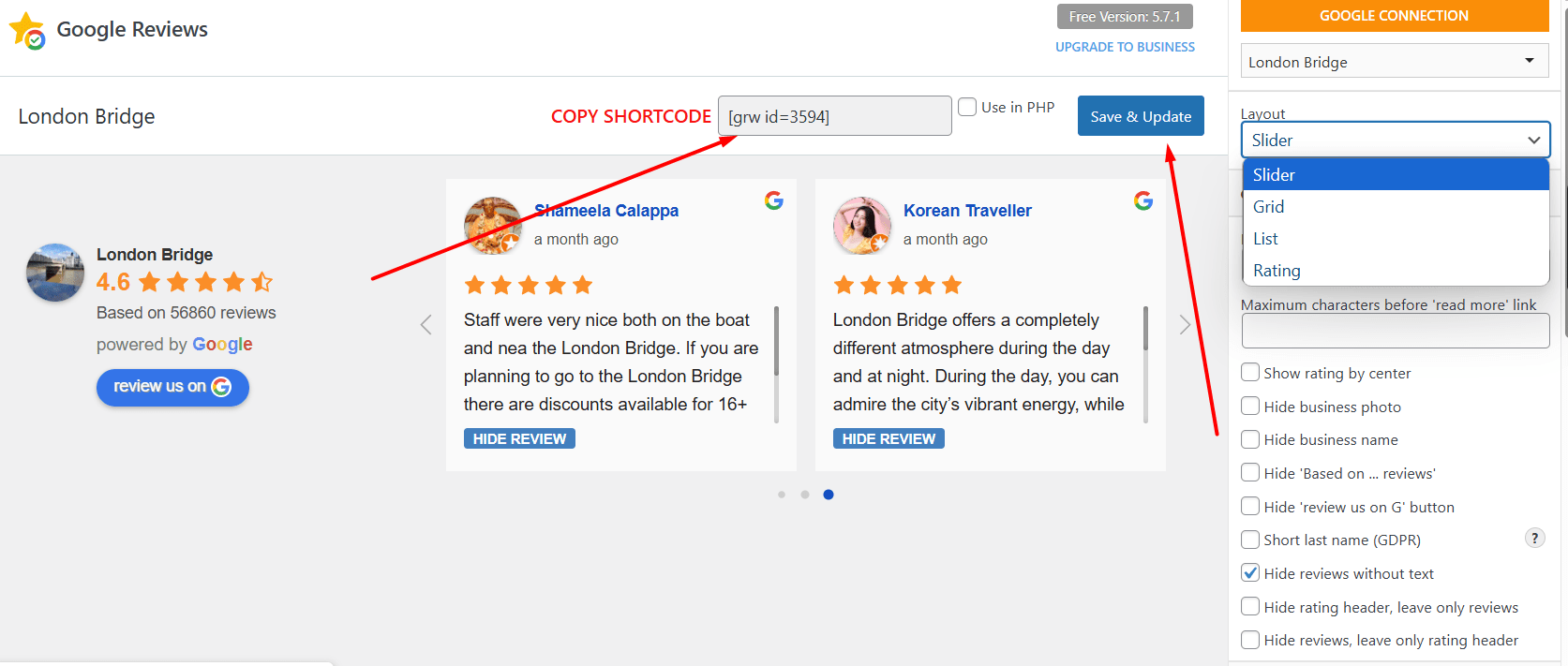Uncheck Hide reviews without text
This screenshot has width=1568, height=666.
pos(1250,572)
